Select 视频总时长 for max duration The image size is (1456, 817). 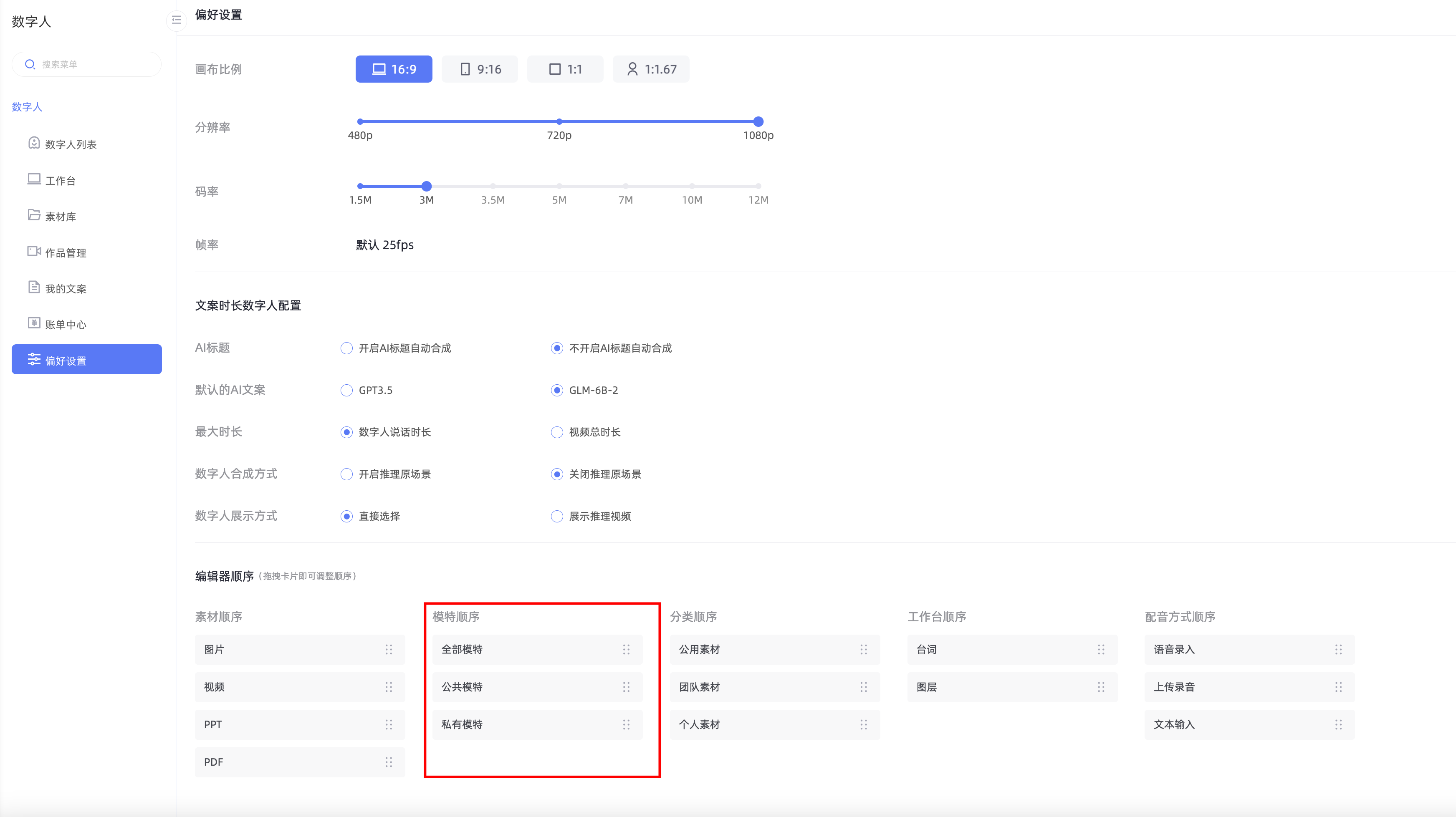557,432
